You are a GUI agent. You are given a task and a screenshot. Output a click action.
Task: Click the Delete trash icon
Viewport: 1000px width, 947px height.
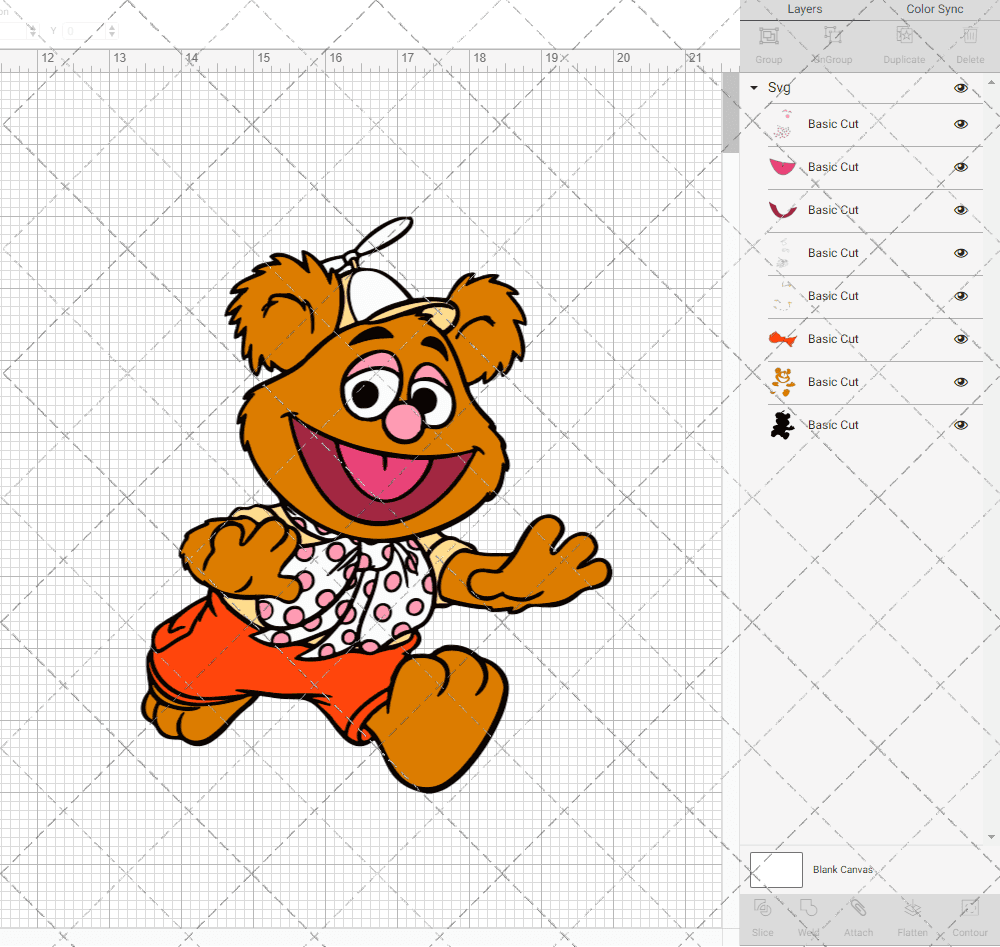pyautogui.click(x=970, y=36)
